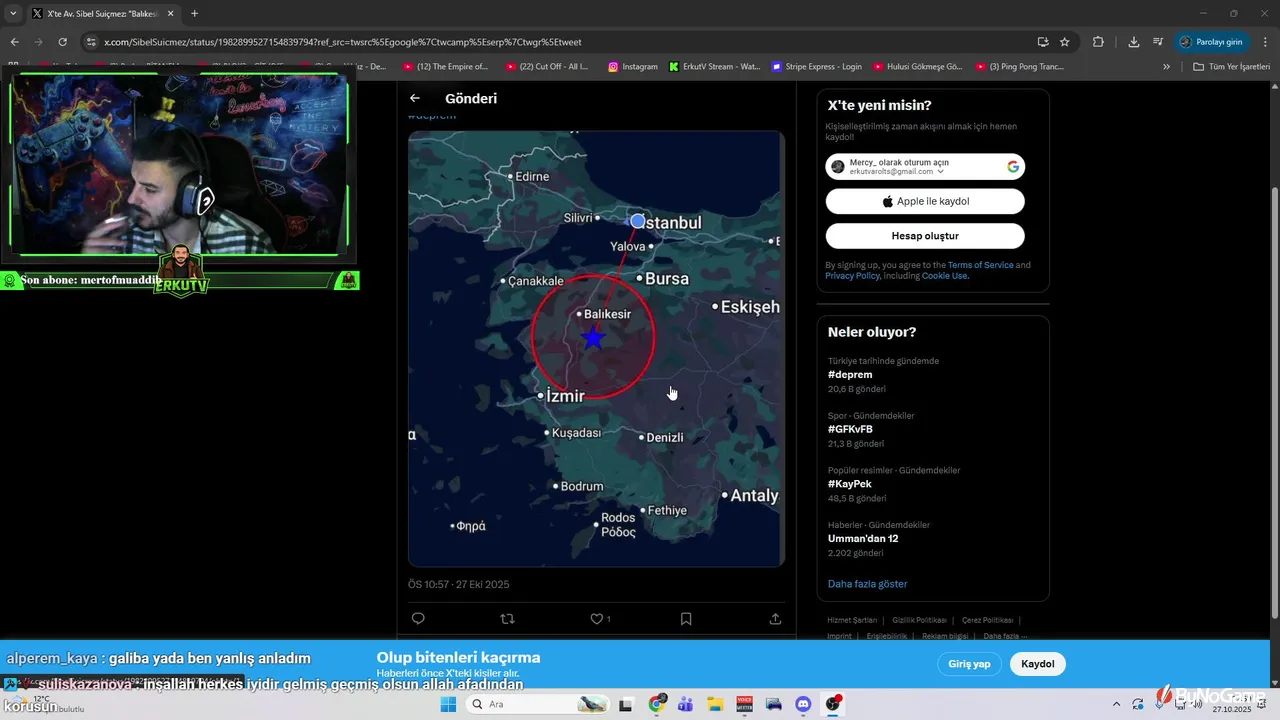Bookmark this page with the star icon
Viewport: 1280px width, 720px height.
[1065, 42]
